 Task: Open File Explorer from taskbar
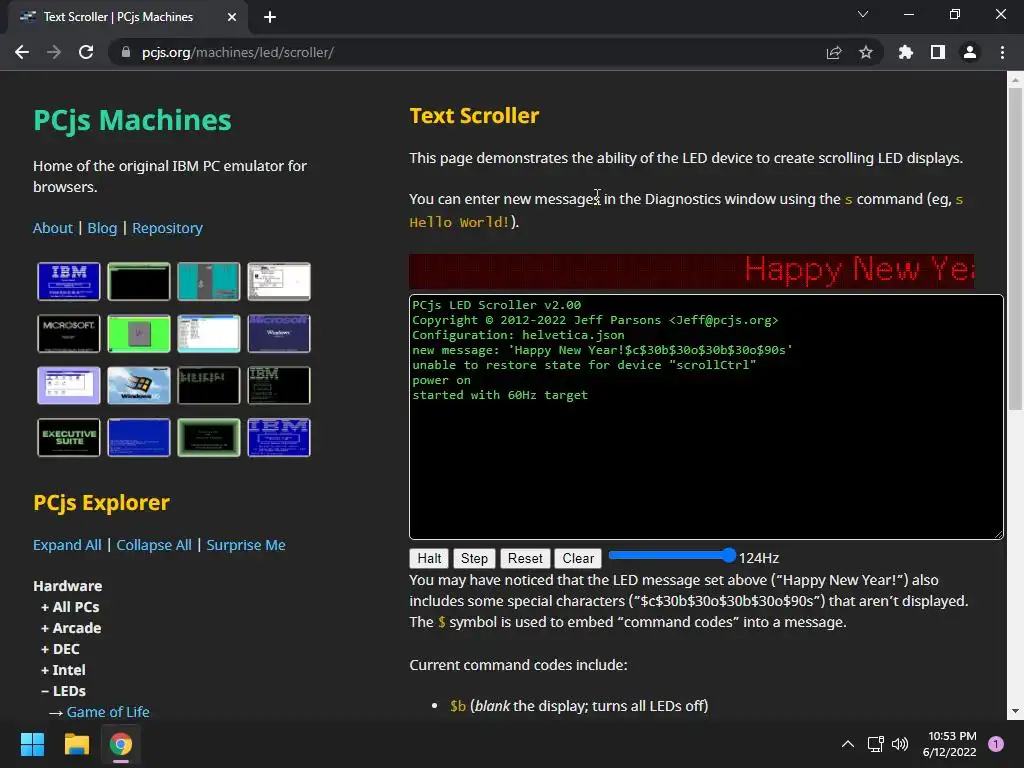[76, 744]
